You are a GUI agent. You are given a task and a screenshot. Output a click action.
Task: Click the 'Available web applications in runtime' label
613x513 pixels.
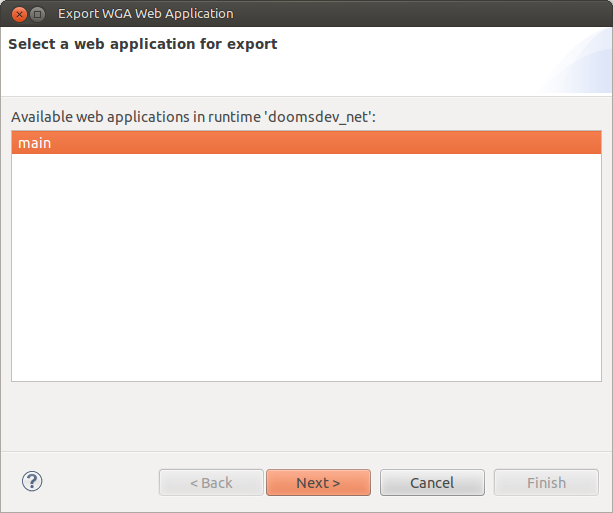[x=193, y=117]
